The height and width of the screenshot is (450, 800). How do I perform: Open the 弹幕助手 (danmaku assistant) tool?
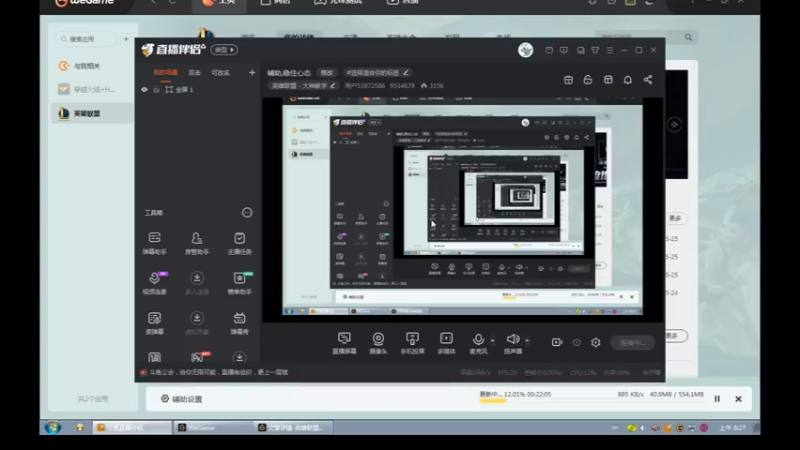pos(155,243)
